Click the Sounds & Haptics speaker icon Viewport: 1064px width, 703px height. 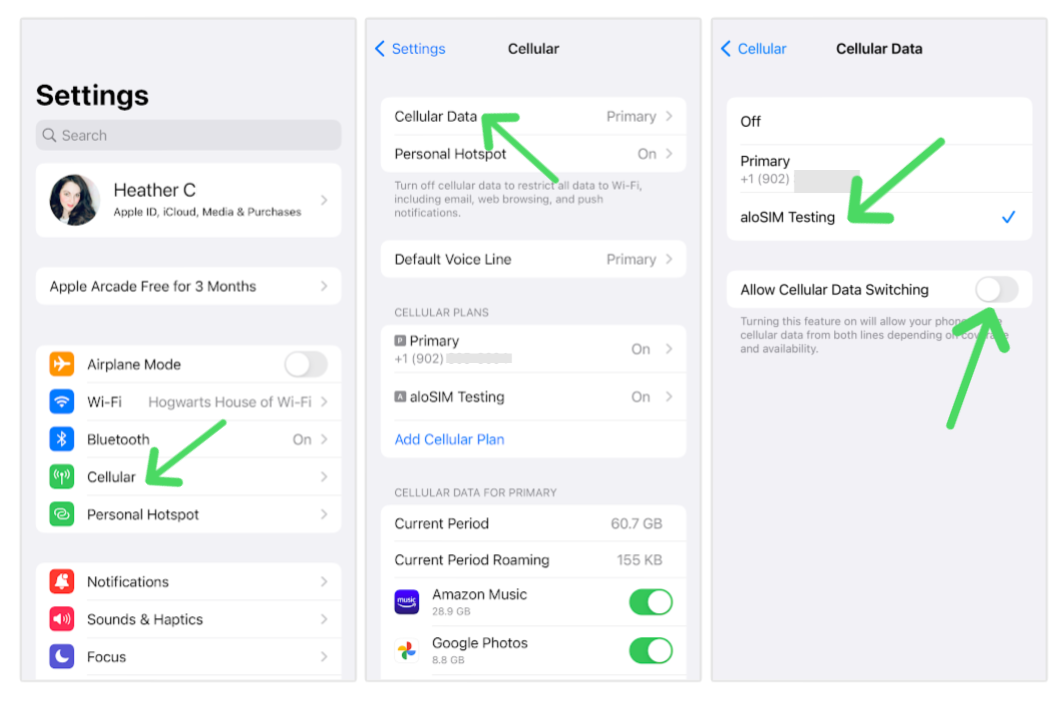point(62,619)
